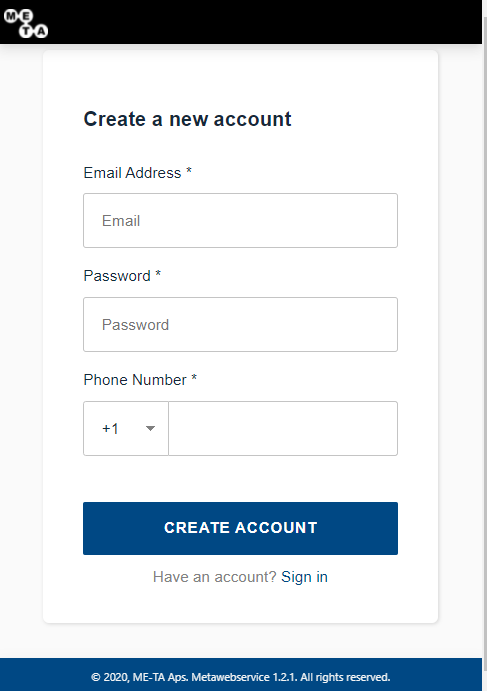This screenshot has width=487, height=691.
Task: Click the 'Phone Number *' label
Action: tap(140, 380)
